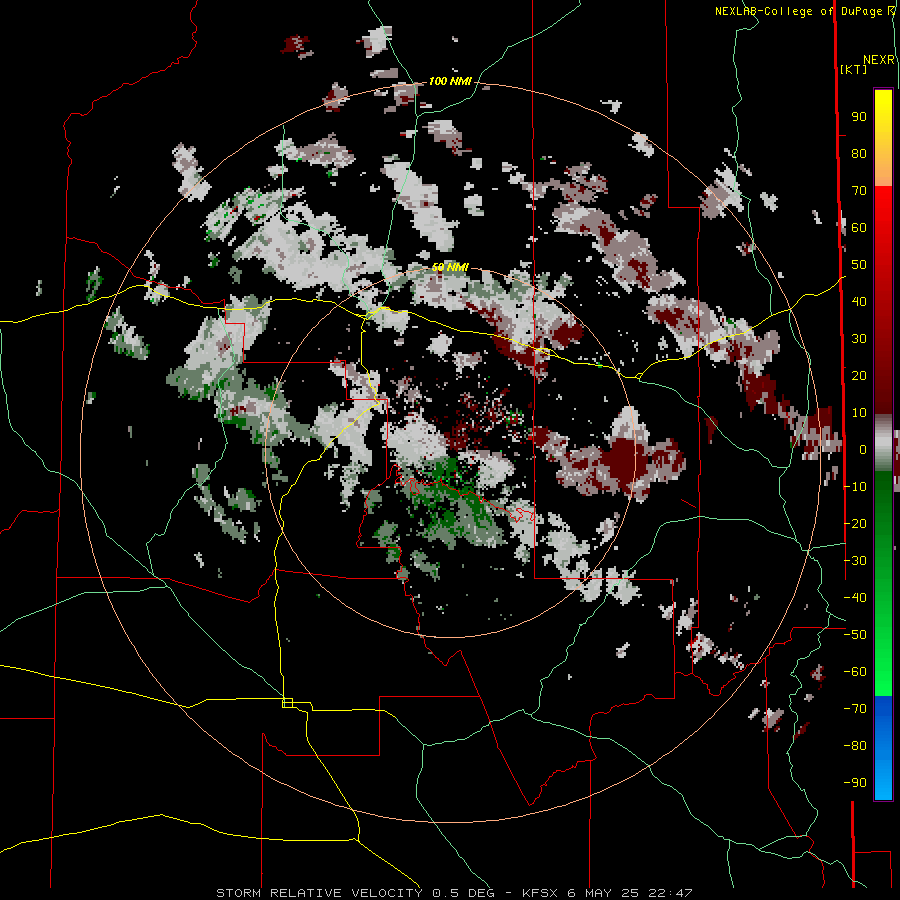Click the NEXR label at top right
Viewport: 900px width, 900px height.
pos(879,60)
